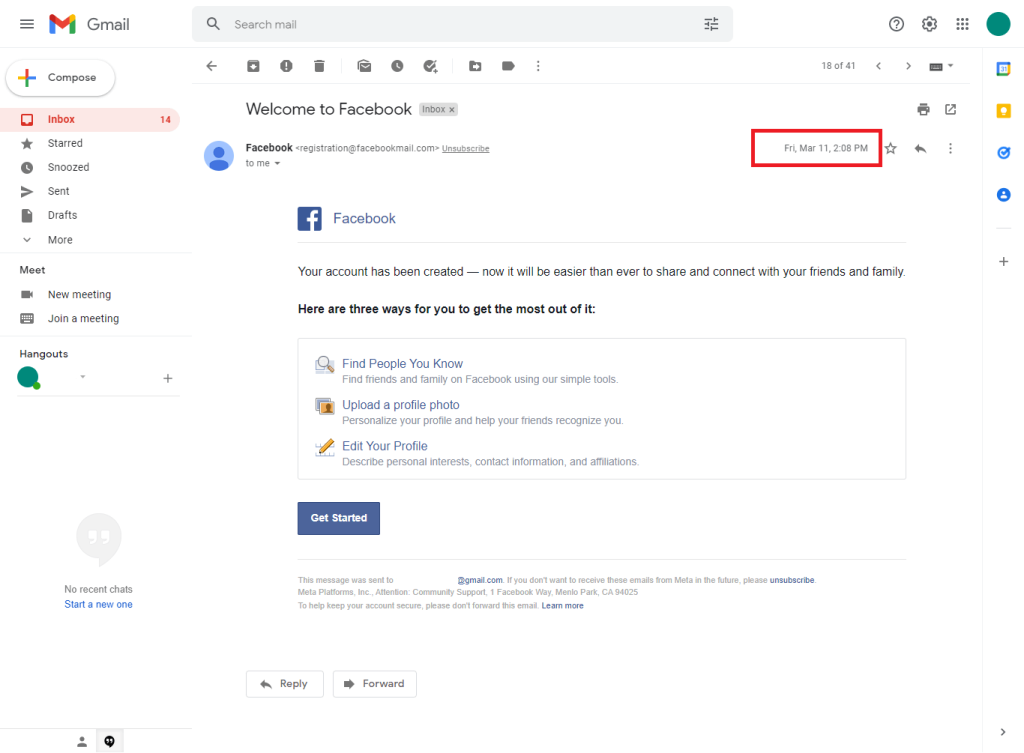1024x753 pixels.
Task: Open the main menu hamburger icon
Action: click(27, 24)
